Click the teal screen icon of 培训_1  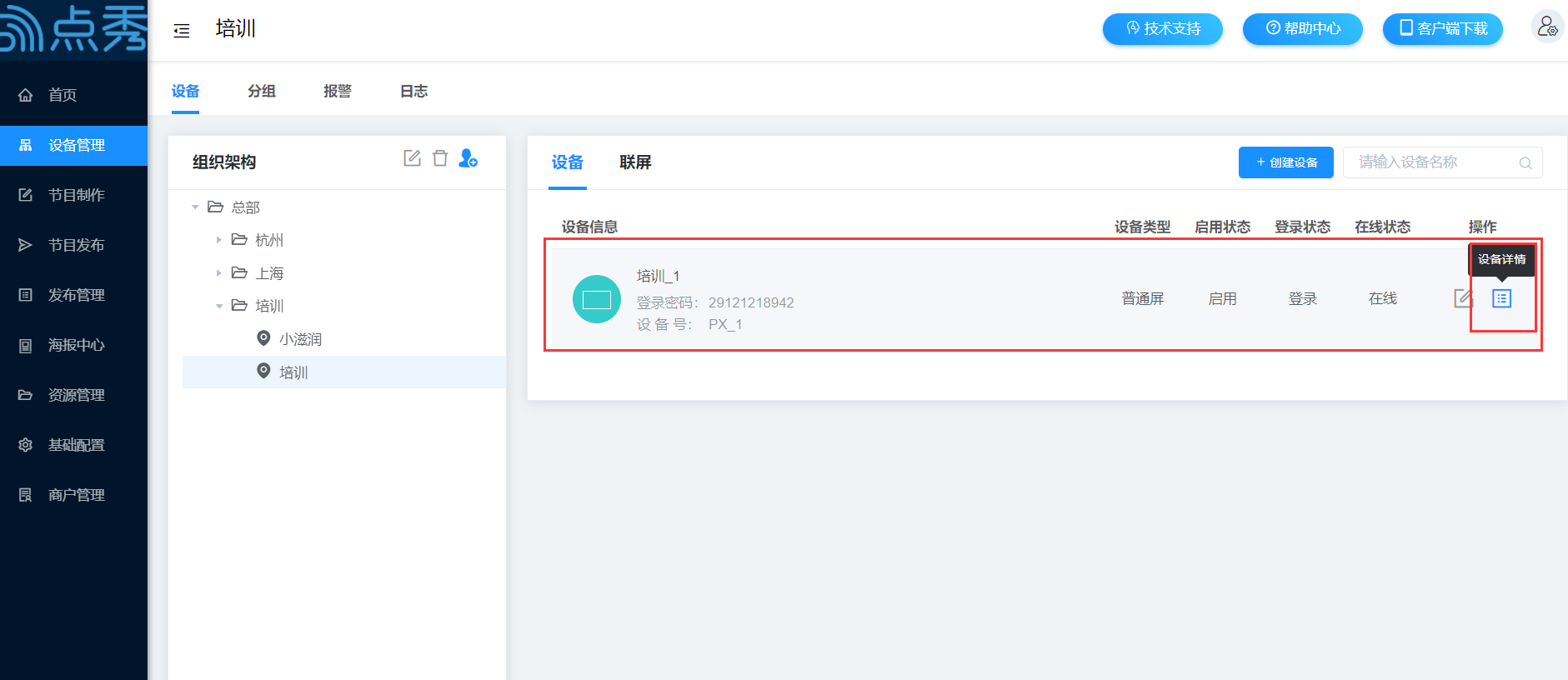597,299
